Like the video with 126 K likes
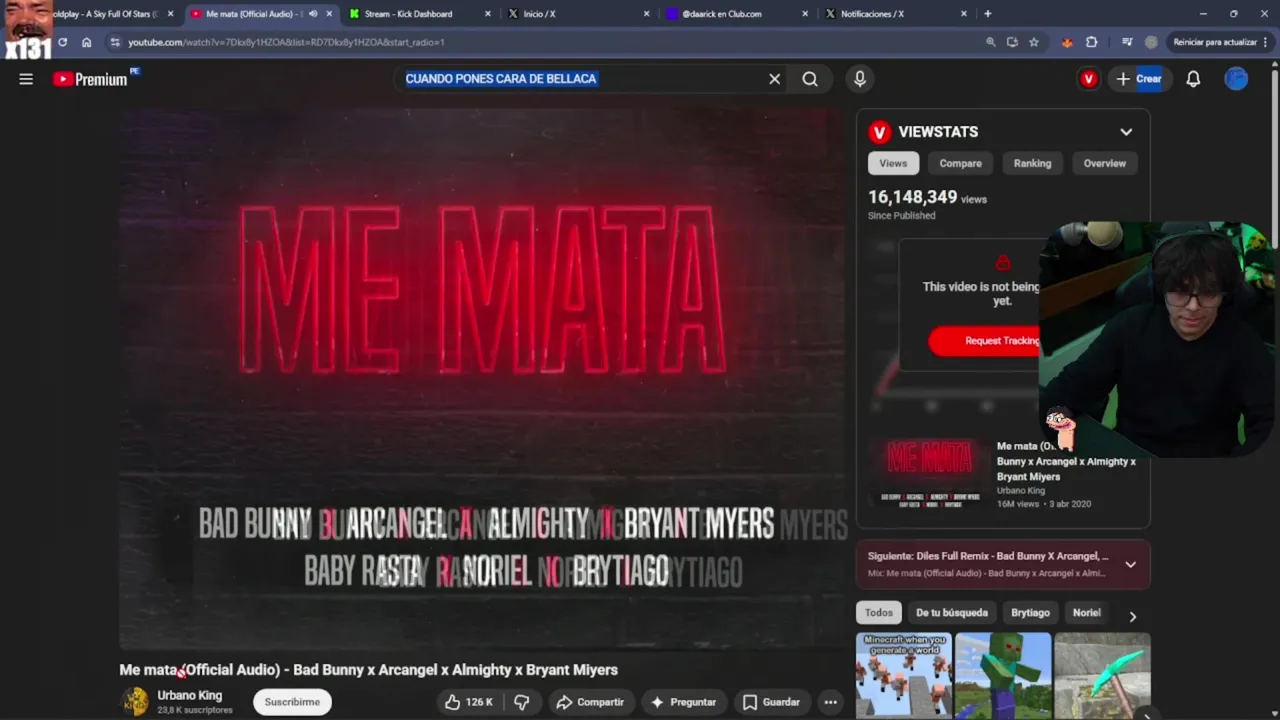This screenshot has height=720, width=1280. click(469, 702)
